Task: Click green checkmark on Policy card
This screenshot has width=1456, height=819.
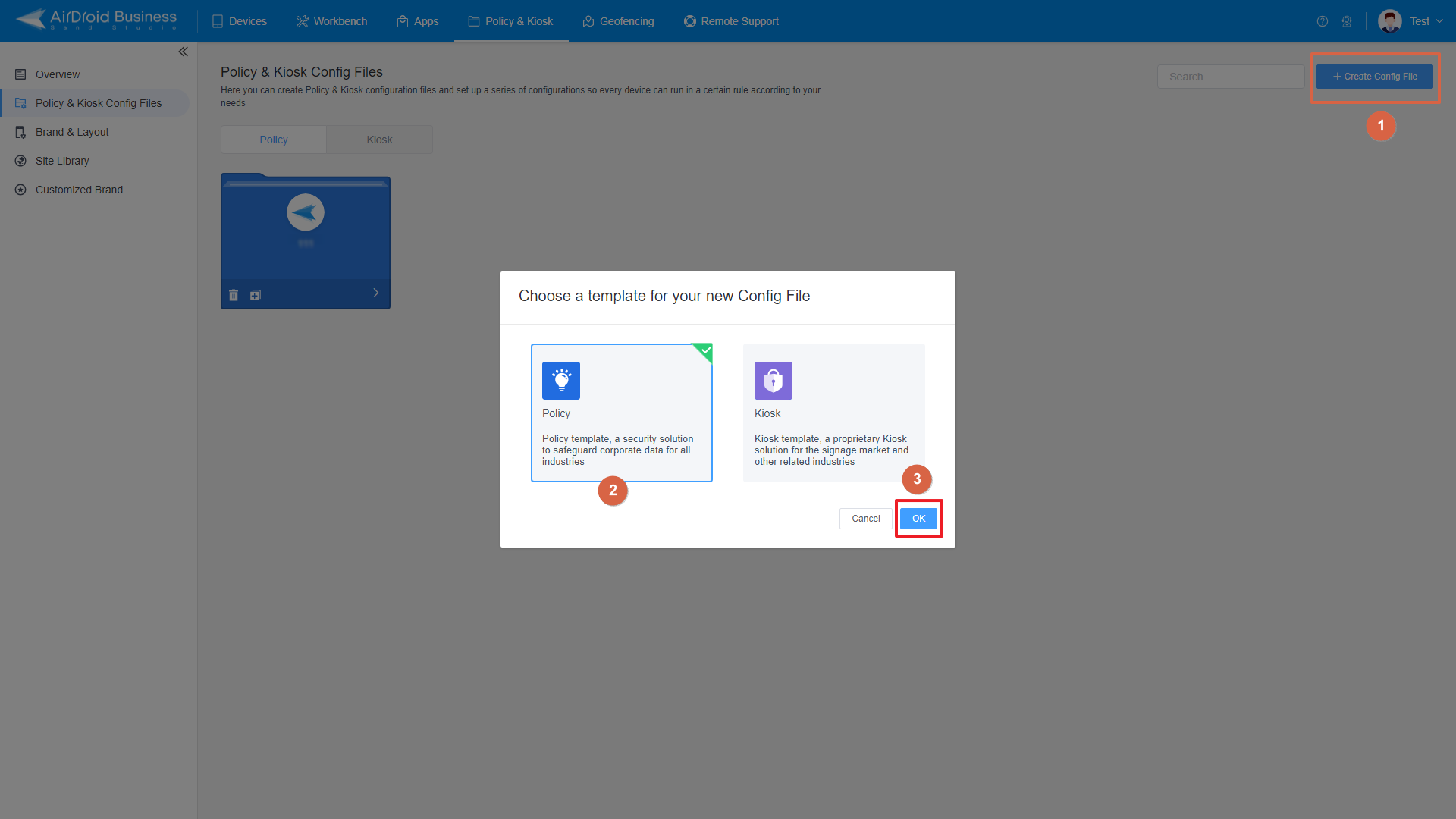Action: click(705, 350)
